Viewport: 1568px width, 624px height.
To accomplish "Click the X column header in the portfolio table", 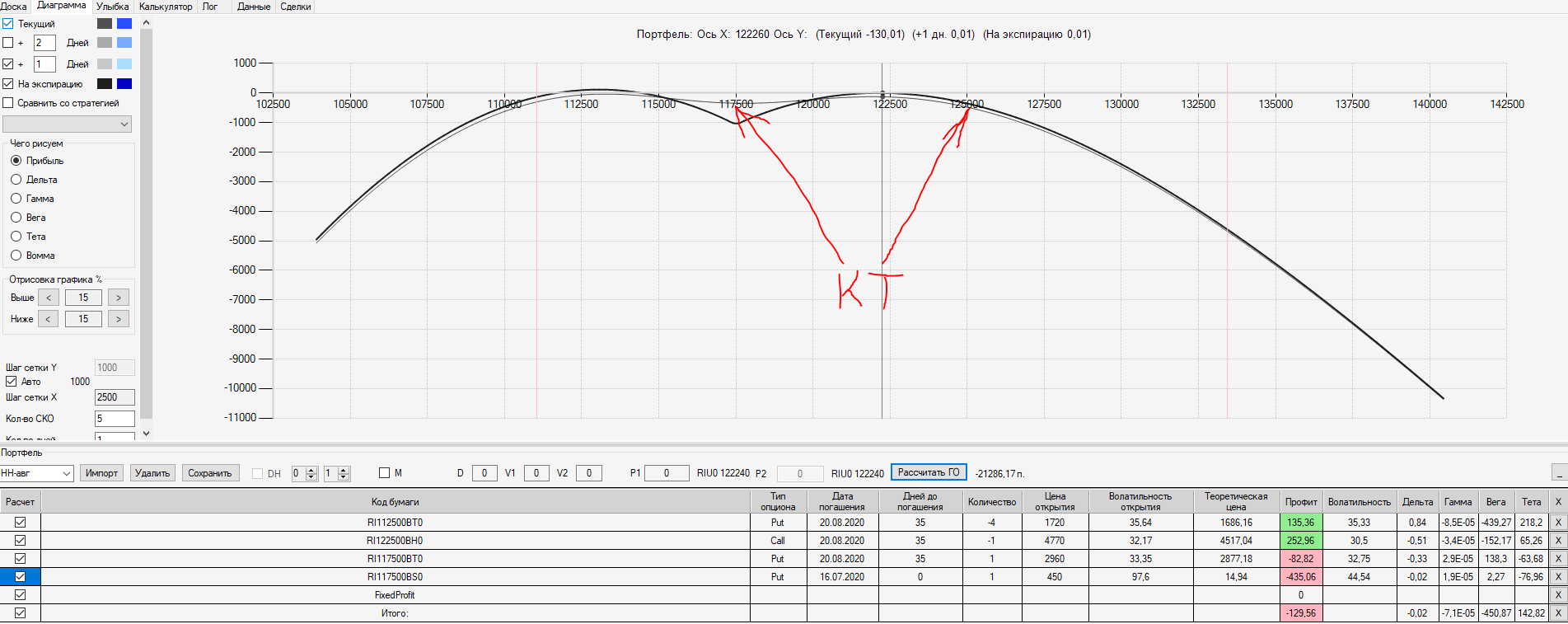I will (x=1558, y=501).
